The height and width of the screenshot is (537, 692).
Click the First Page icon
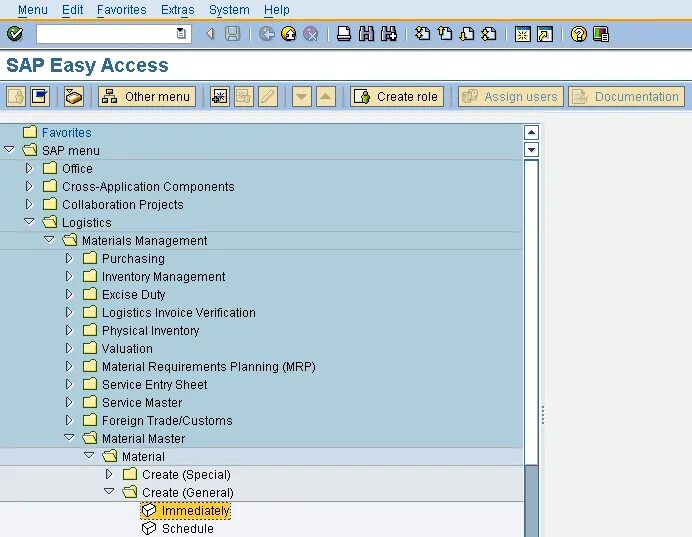click(422, 34)
